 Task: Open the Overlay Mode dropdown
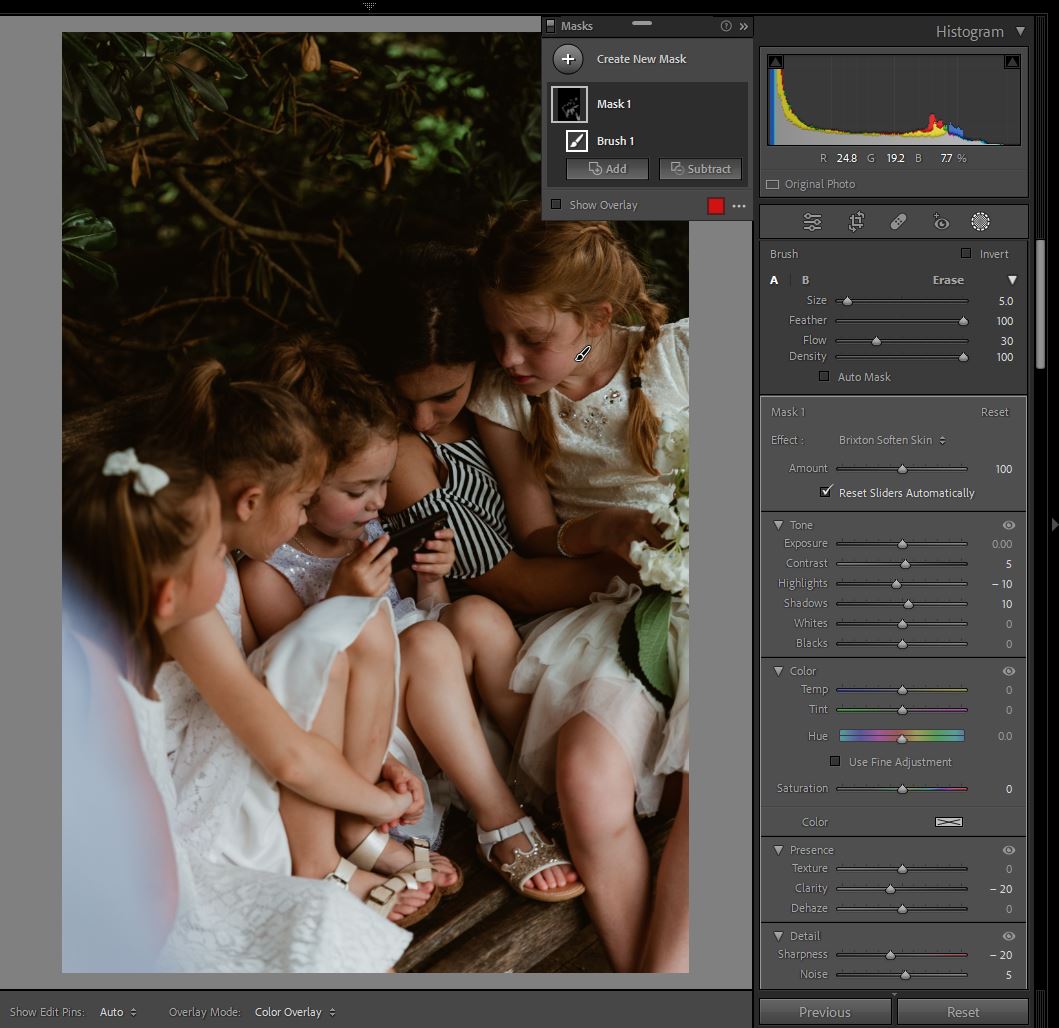(294, 1012)
